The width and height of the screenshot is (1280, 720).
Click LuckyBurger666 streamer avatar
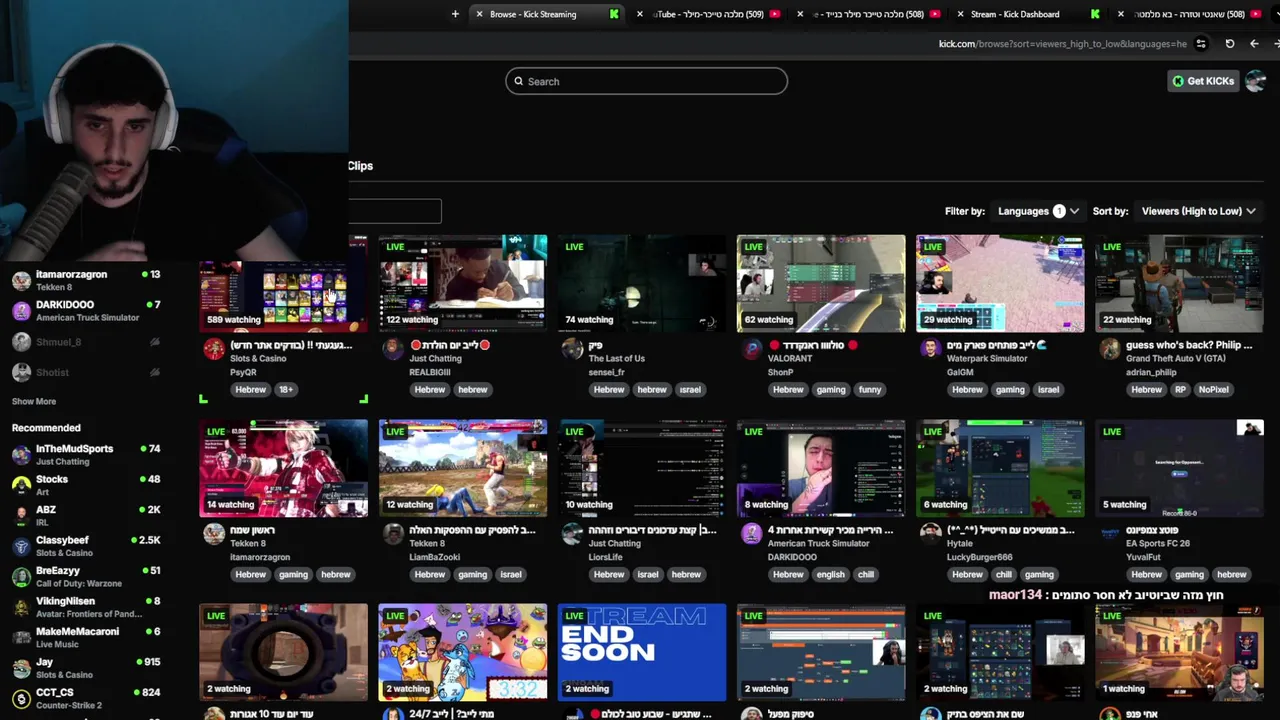point(931,533)
